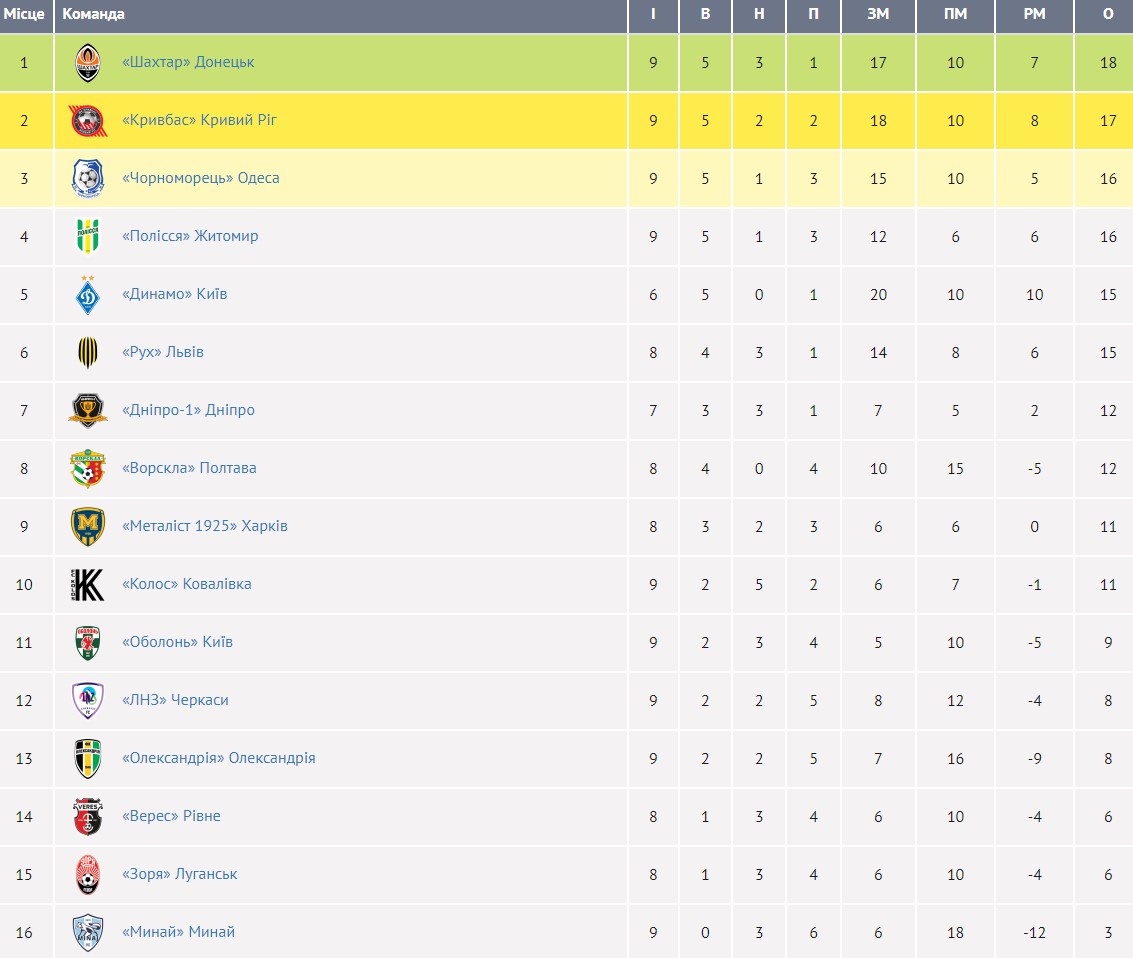Open the «Дніпро-1» Дніпро team page
Screen dimensions: 1133x958
click(x=188, y=410)
